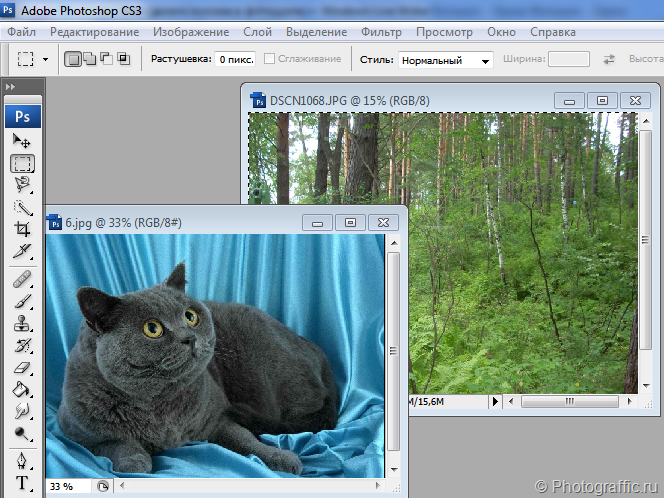The image size is (664, 498).
Task: Close the DSCN1068.JPG window
Action: coord(635,101)
